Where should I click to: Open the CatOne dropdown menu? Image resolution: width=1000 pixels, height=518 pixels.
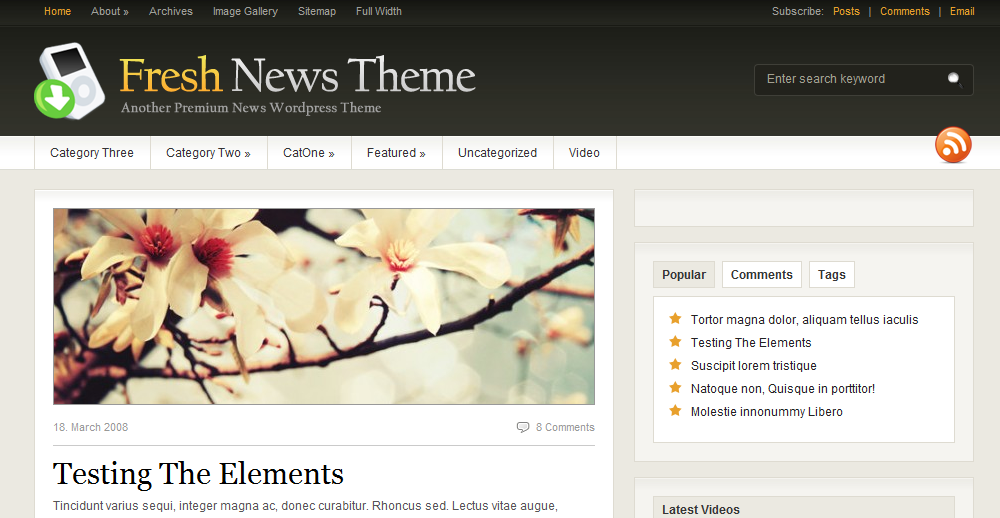tap(308, 153)
